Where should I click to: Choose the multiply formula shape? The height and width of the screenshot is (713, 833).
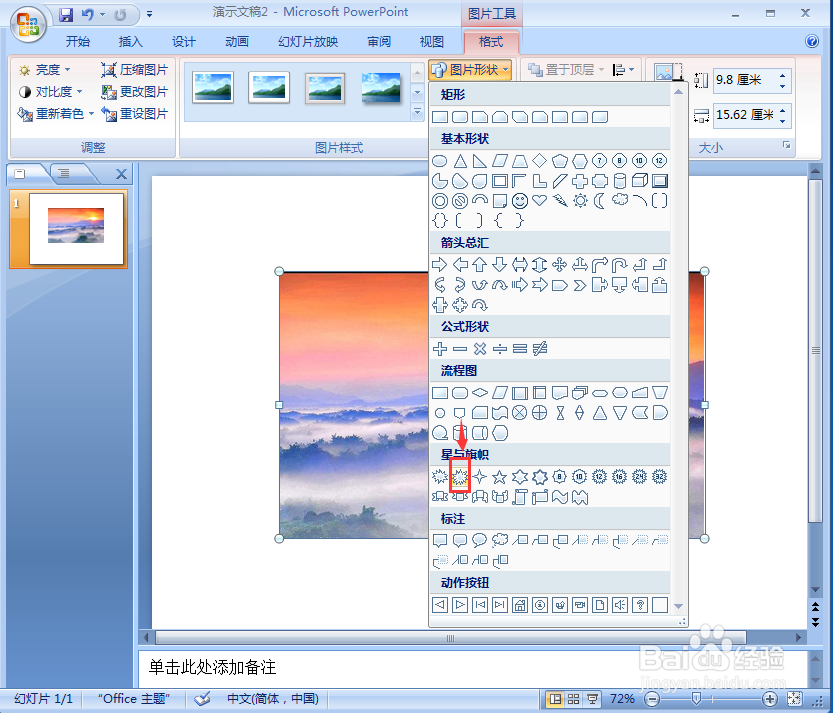480,349
